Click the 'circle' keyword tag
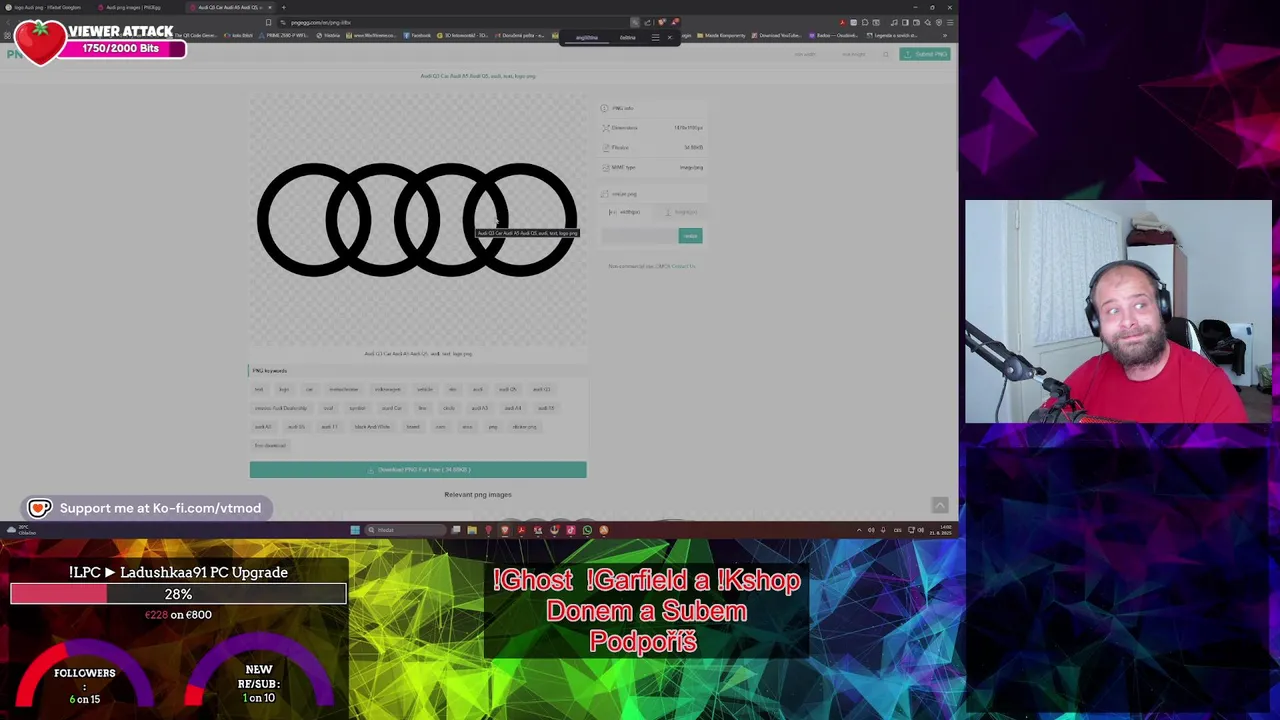Viewport: 1280px width, 720px height. 449,408
